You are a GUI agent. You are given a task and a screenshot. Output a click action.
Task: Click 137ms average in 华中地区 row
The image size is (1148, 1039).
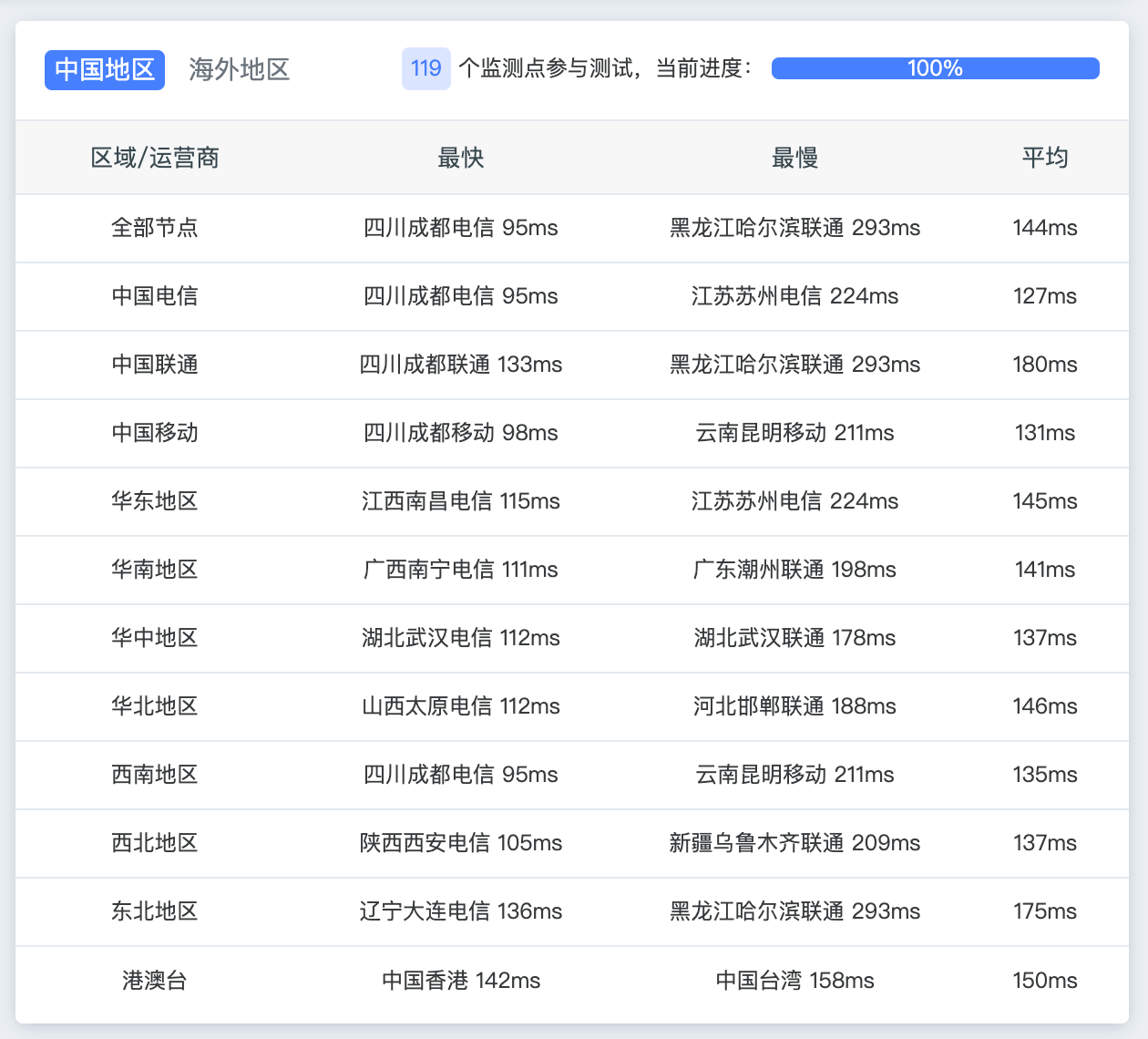1045,637
